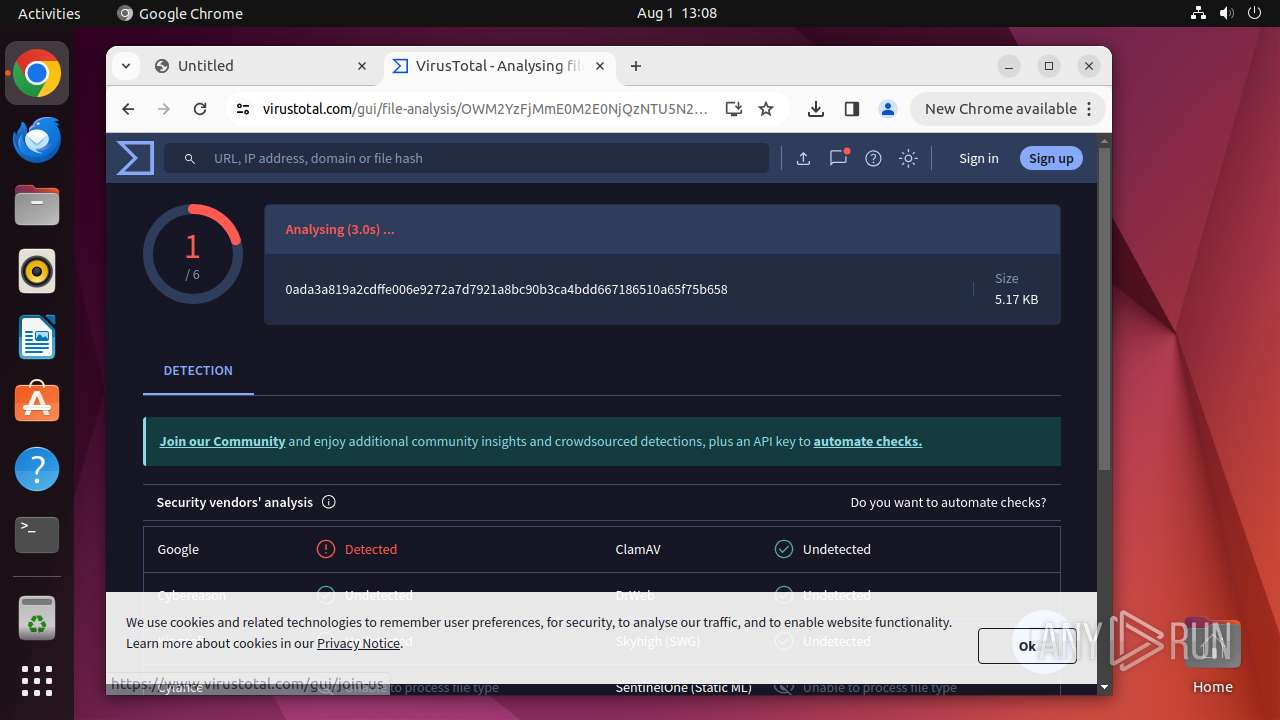Click the VirusTotal logo icon
This screenshot has width=1280, height=720.
point(135,158)
